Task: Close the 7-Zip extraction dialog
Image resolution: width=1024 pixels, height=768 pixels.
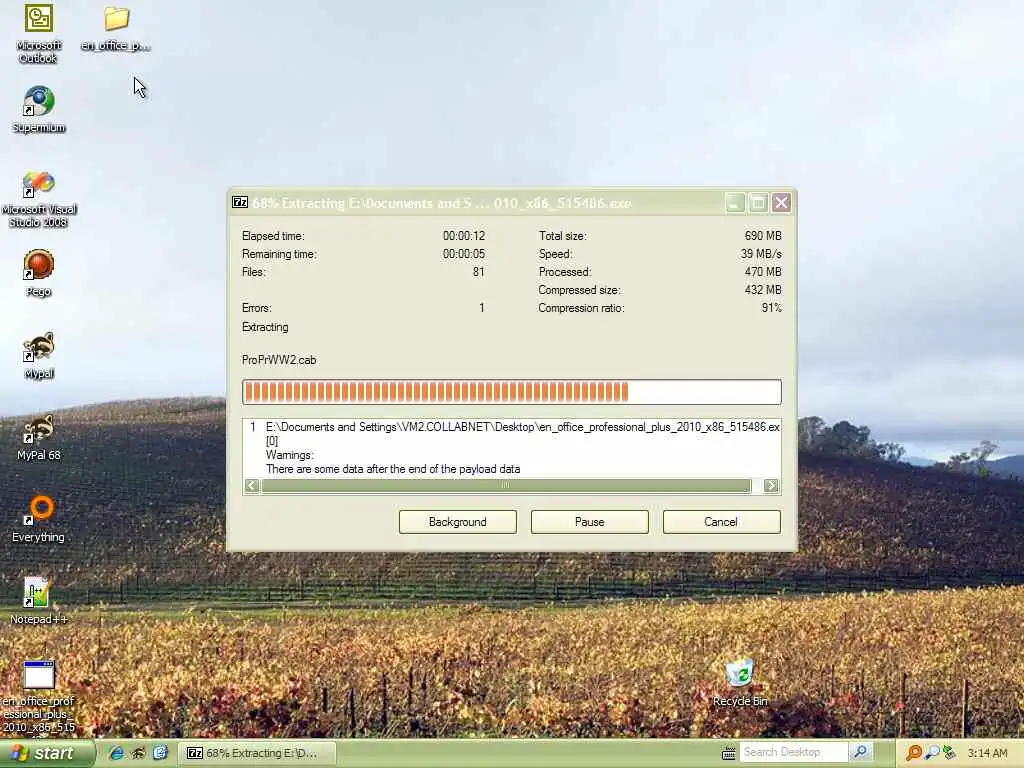Action: coord(781,202)
